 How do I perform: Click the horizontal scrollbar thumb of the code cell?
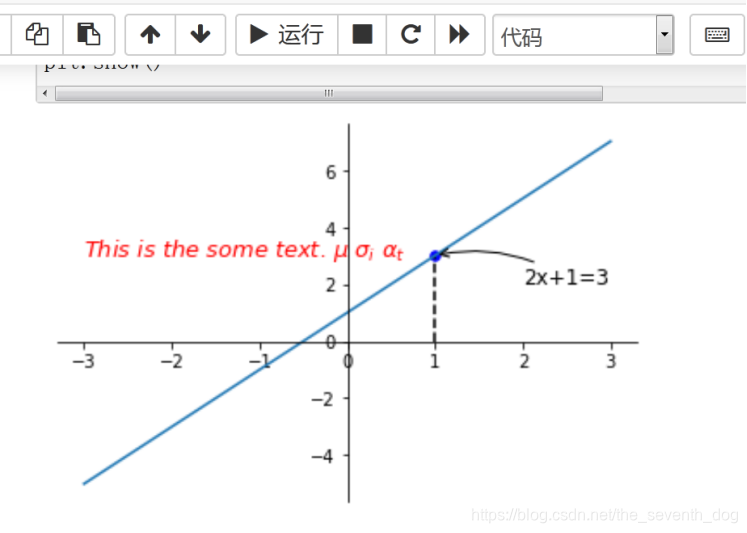[x=329, y=93]
